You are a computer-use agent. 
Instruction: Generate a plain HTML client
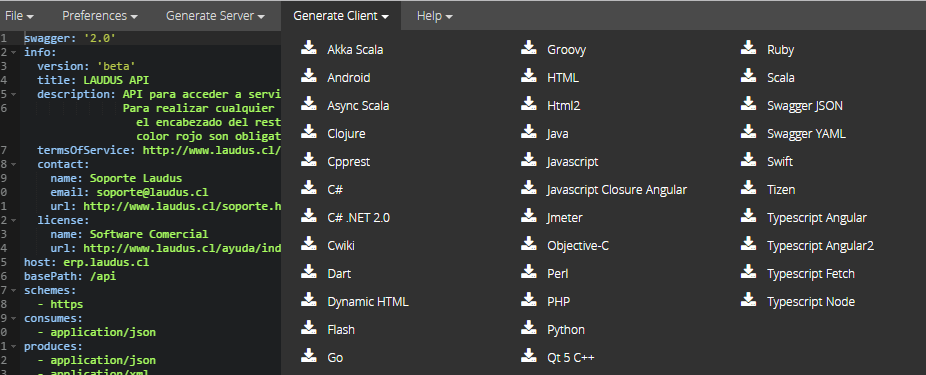pos(563,77)
